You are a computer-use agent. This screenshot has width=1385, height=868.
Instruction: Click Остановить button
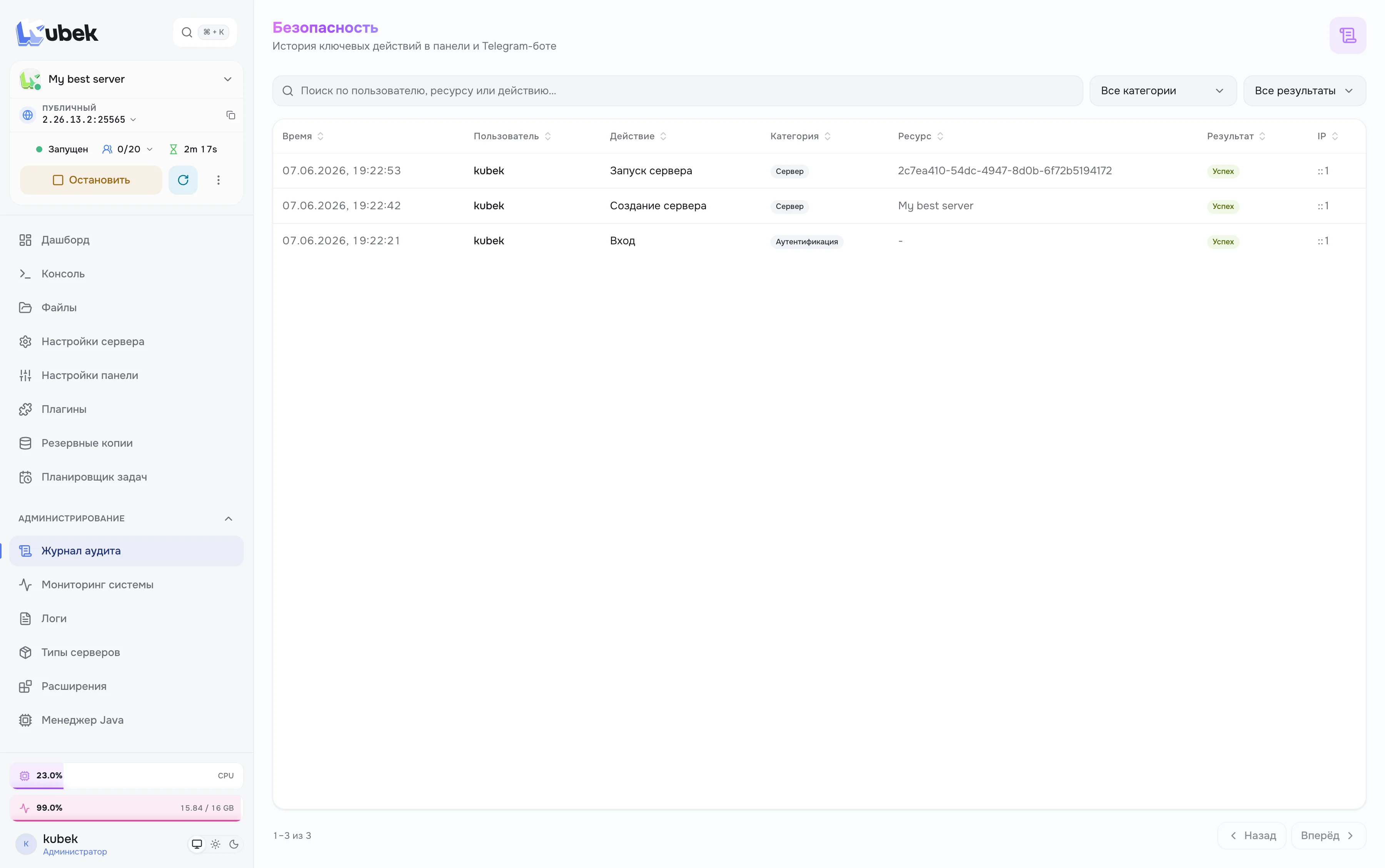(91, 180)
